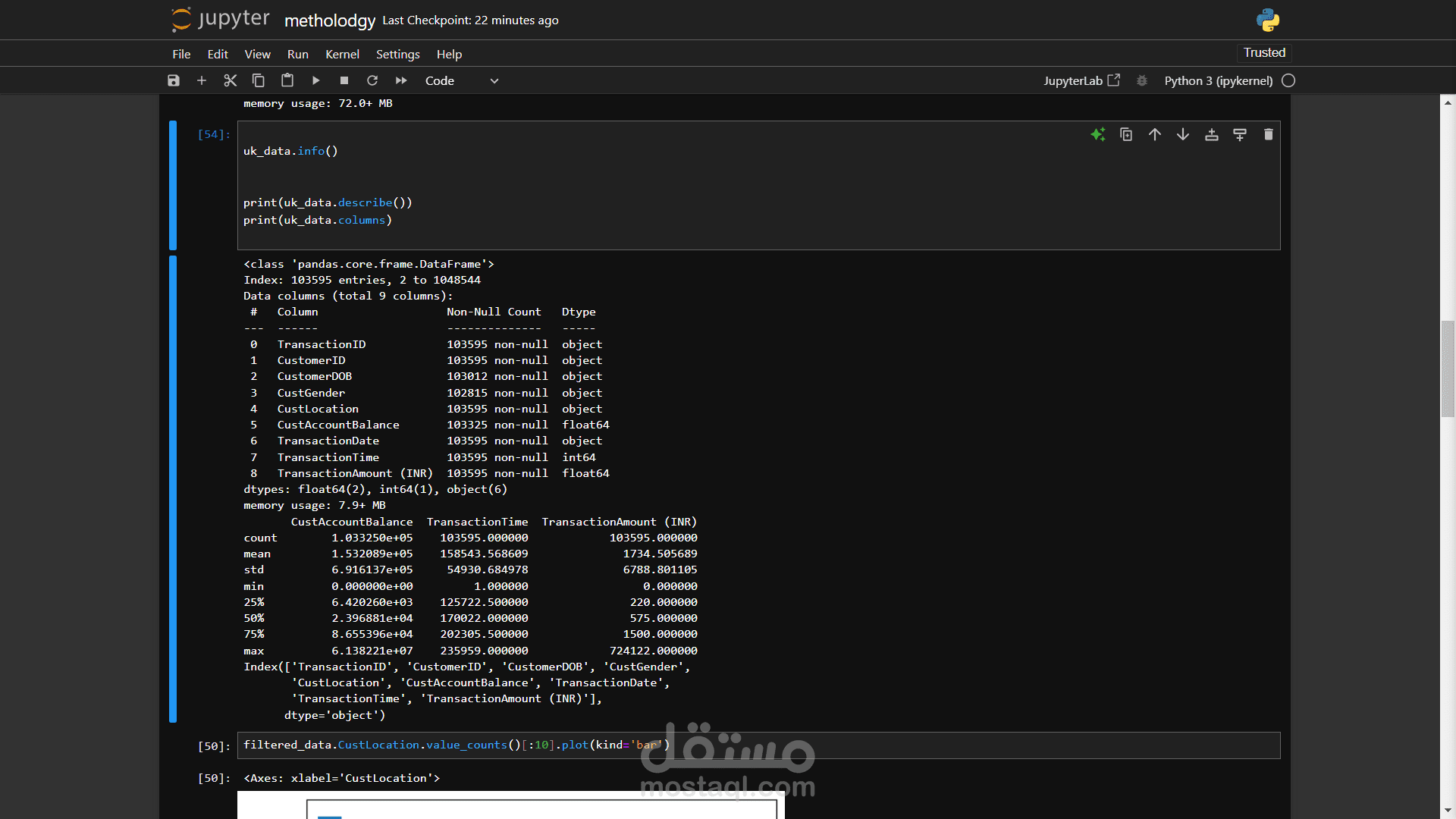Click the vertical scrollbar thumb
The height and width of the screenshot is (819, 1456).
(x=1447, y=369)
